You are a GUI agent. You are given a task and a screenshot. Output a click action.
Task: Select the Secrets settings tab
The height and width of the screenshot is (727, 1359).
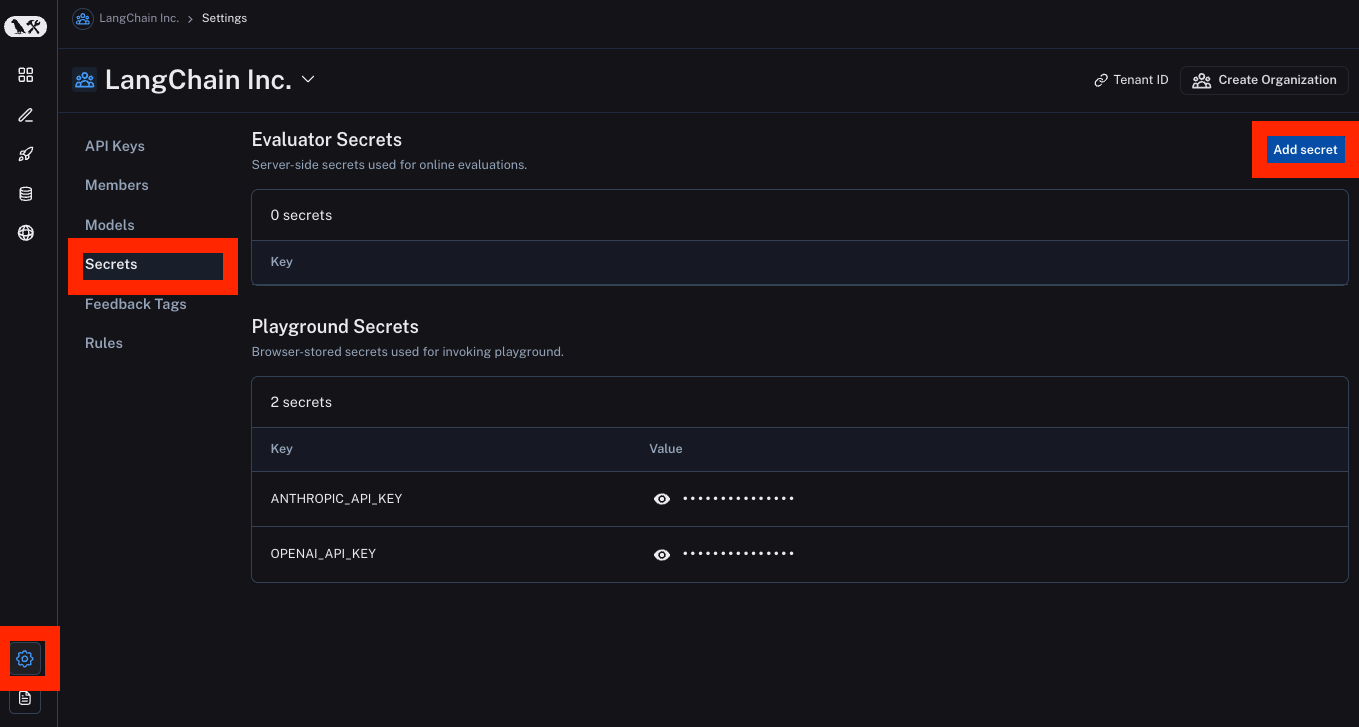click(x=153, y=265)
